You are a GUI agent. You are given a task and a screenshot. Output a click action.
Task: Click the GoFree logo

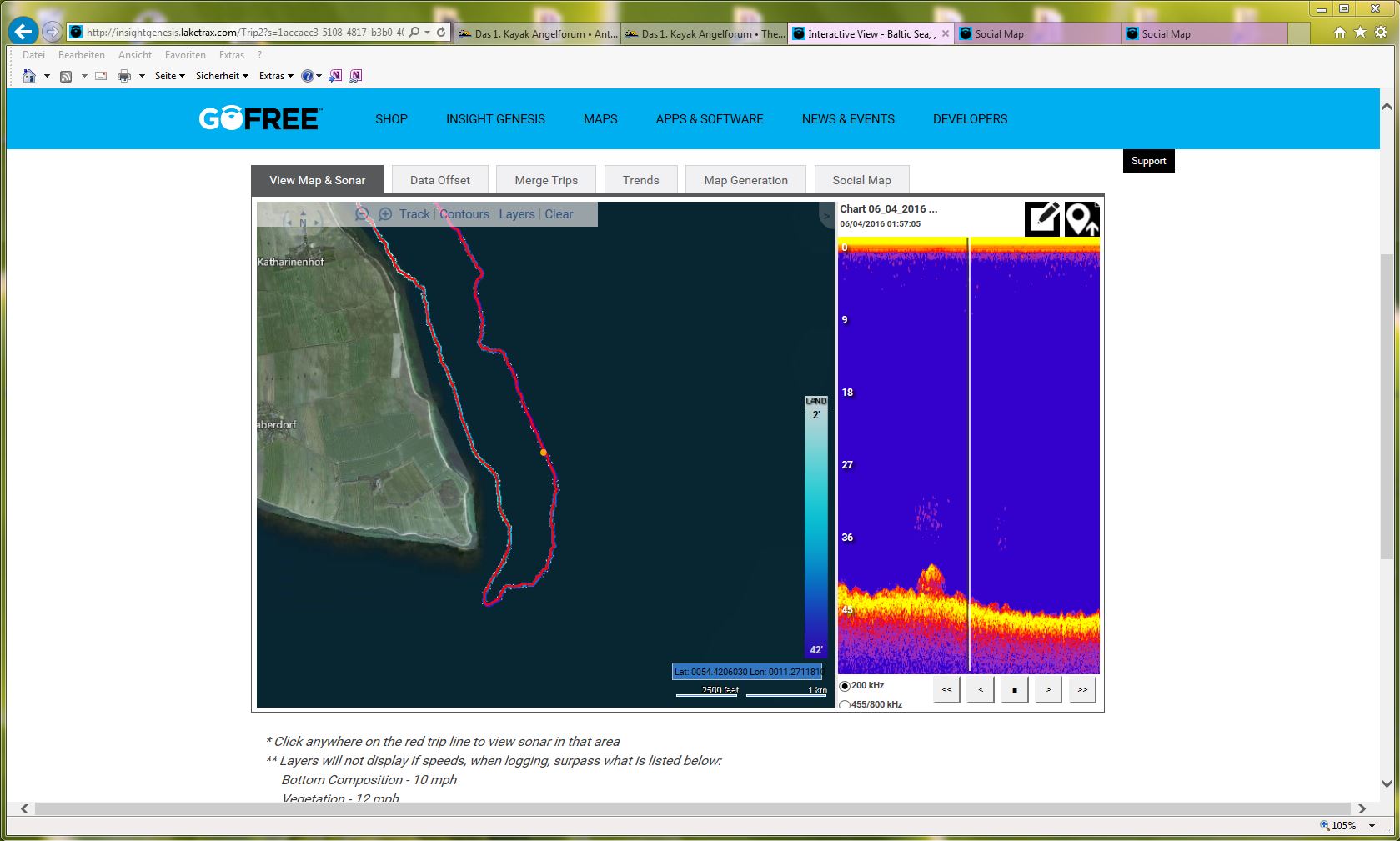(x=259, y=119)
